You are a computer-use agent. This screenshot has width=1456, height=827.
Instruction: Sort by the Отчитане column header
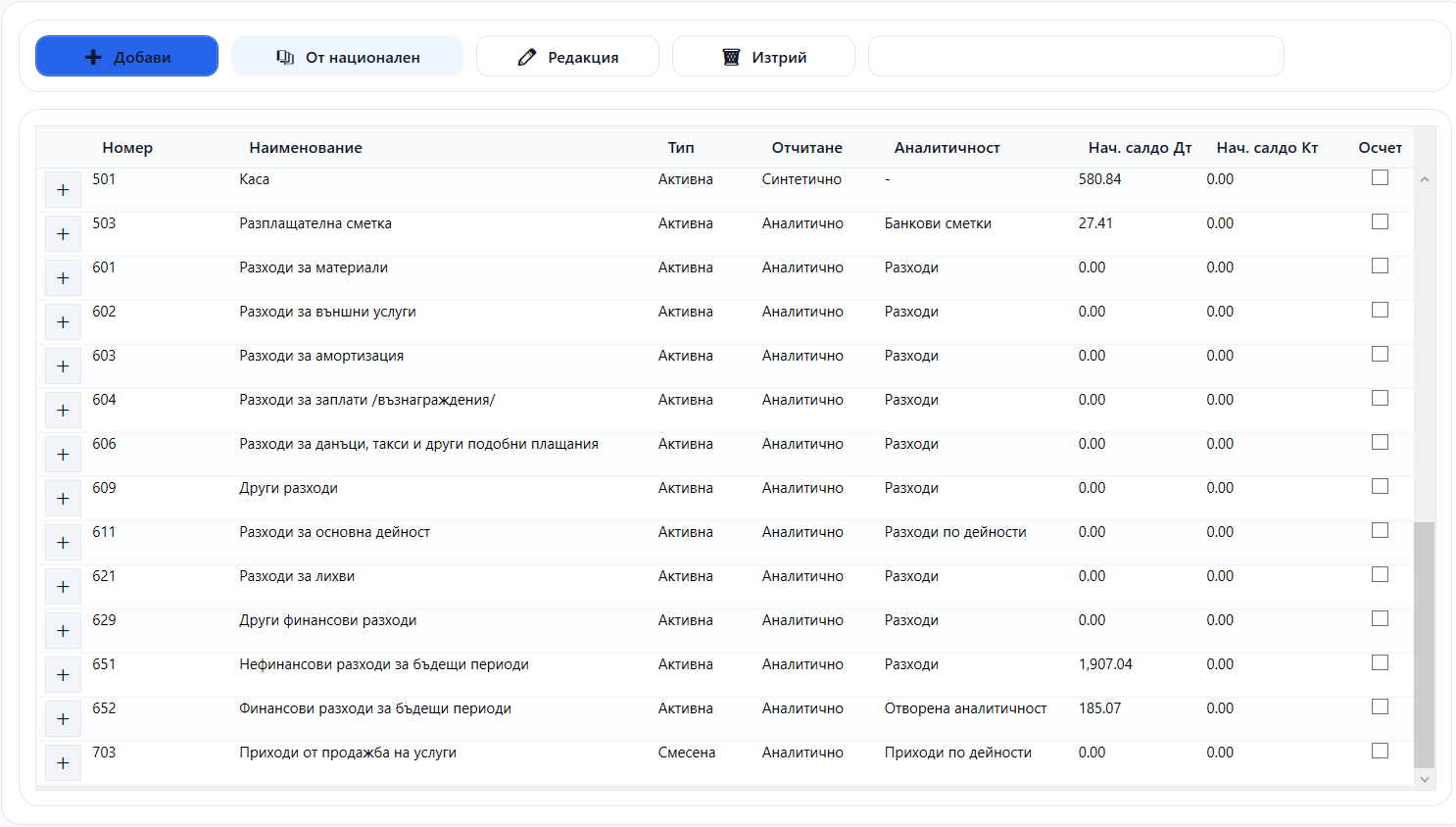(806, 148)
